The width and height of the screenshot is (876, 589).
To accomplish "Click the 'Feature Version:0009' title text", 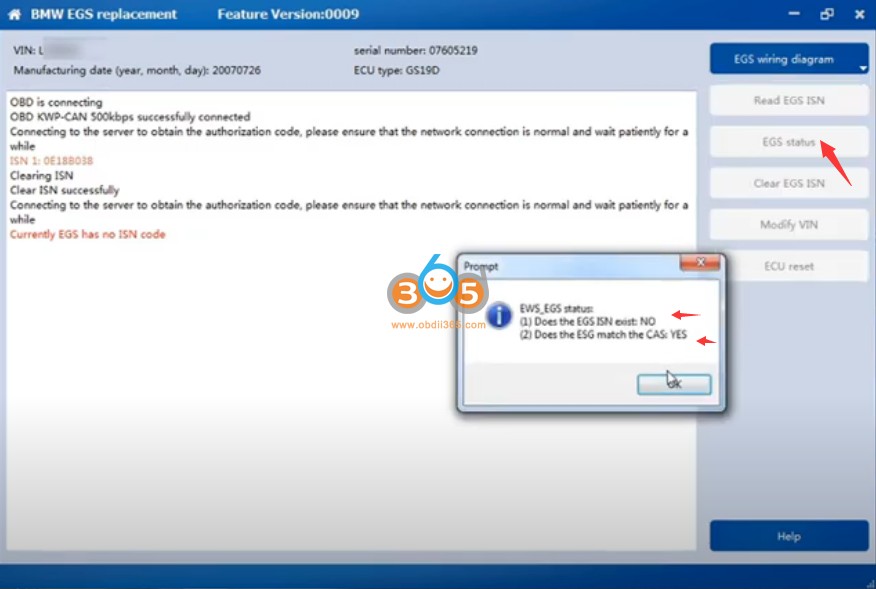I will pyautogui.click(x=288, y=14).
